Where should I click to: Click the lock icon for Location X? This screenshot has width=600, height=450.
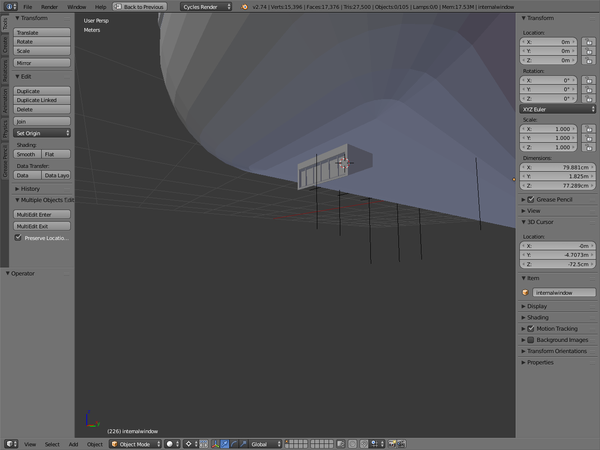(590, 42)
